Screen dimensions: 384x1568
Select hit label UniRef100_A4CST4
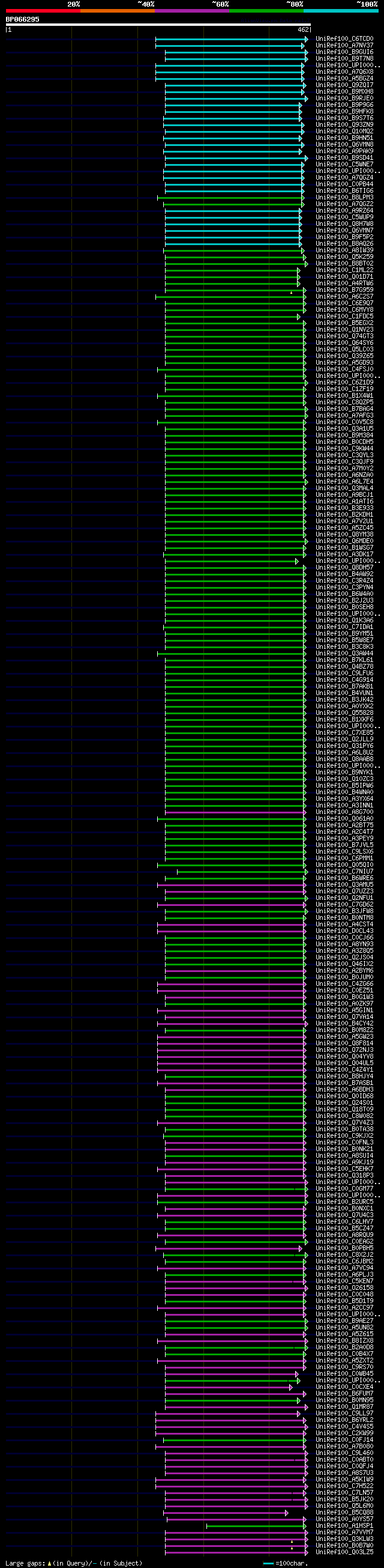344,925
